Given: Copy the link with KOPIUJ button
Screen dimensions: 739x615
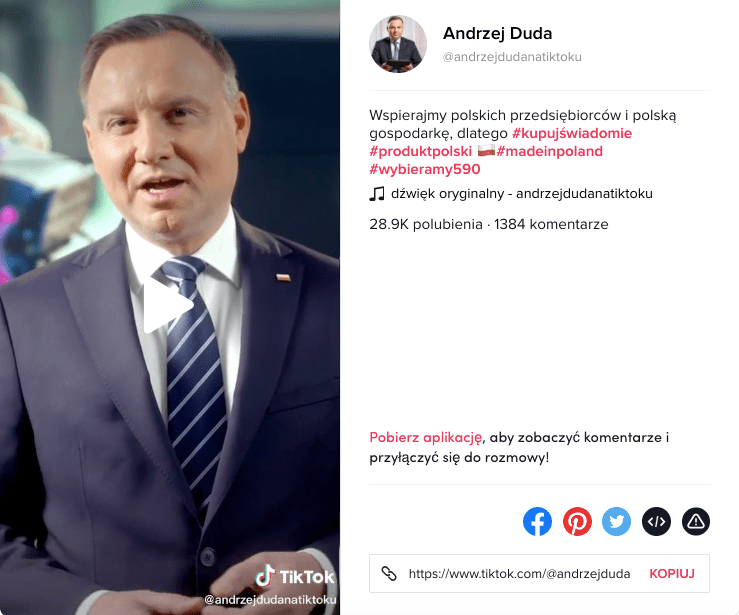Looking at the screenshot, I should coord(672,574).
